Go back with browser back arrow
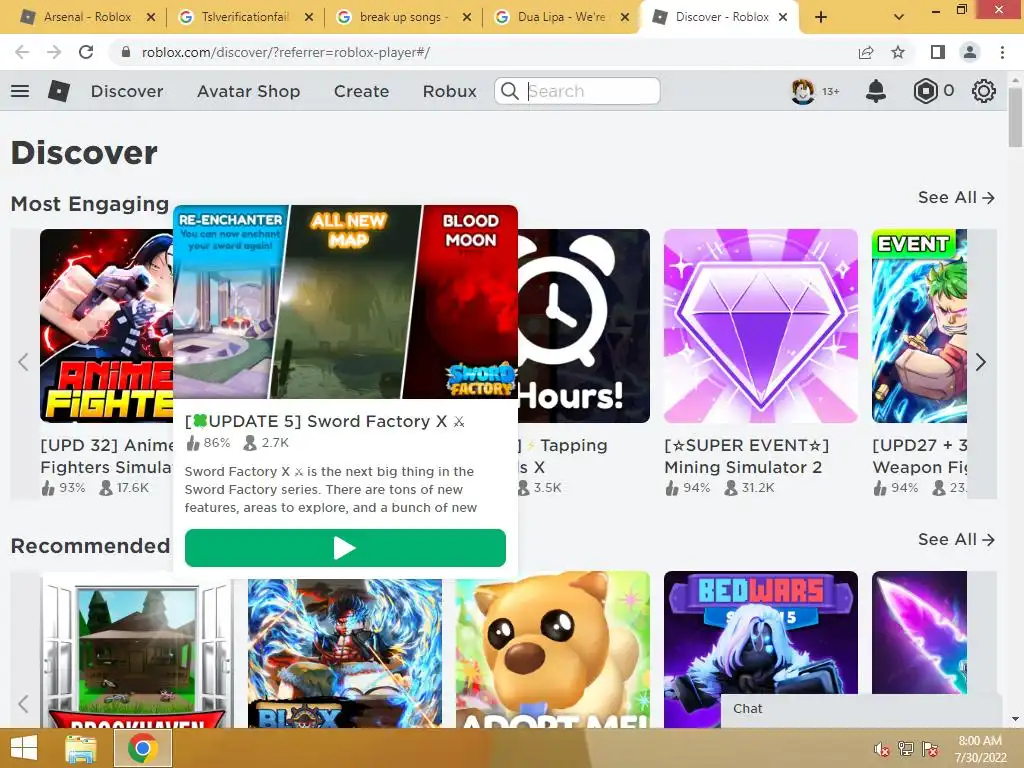This screenshot has height=768, width=1024. [22, 52]
